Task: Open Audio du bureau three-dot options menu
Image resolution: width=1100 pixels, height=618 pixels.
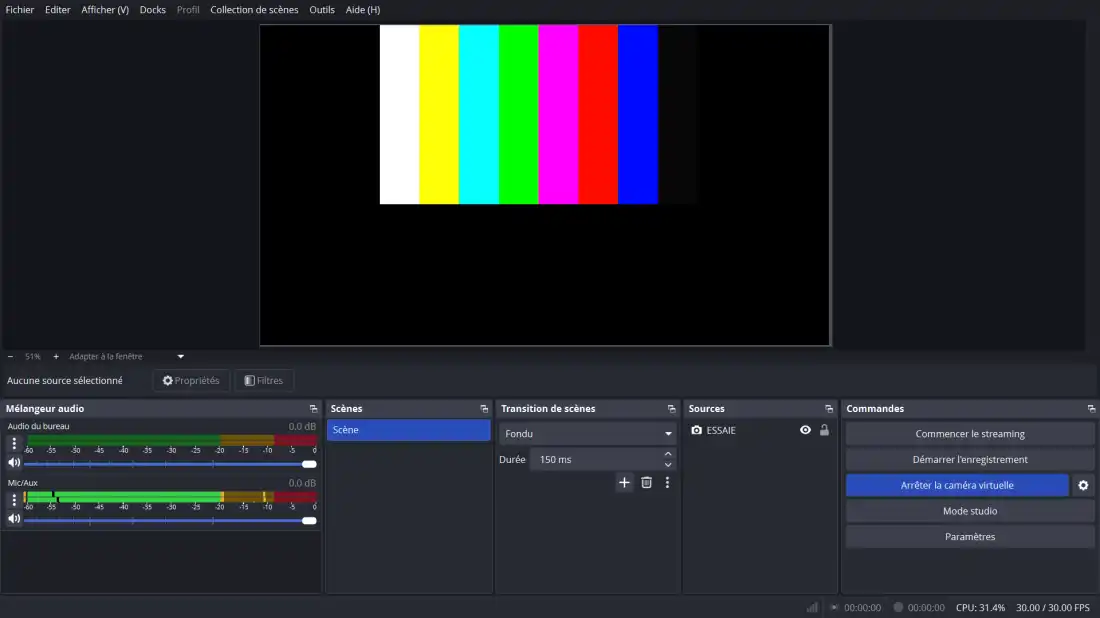Action: coord(14,443)
